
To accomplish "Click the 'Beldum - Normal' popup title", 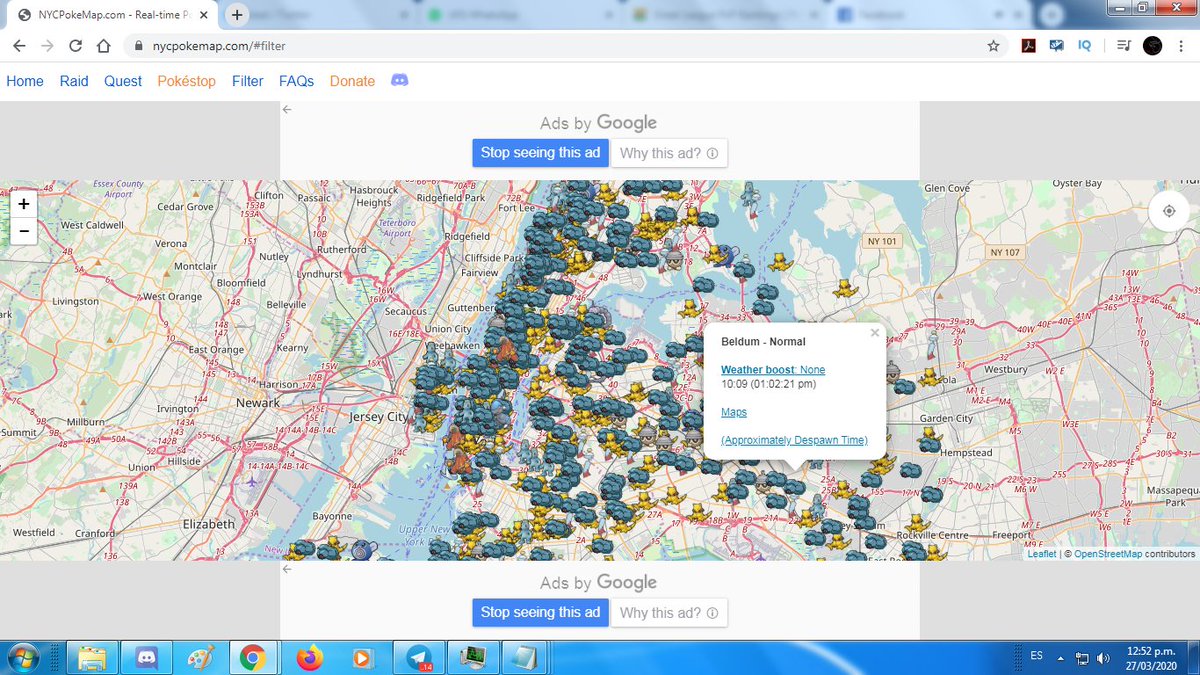I will pos(763,342).
